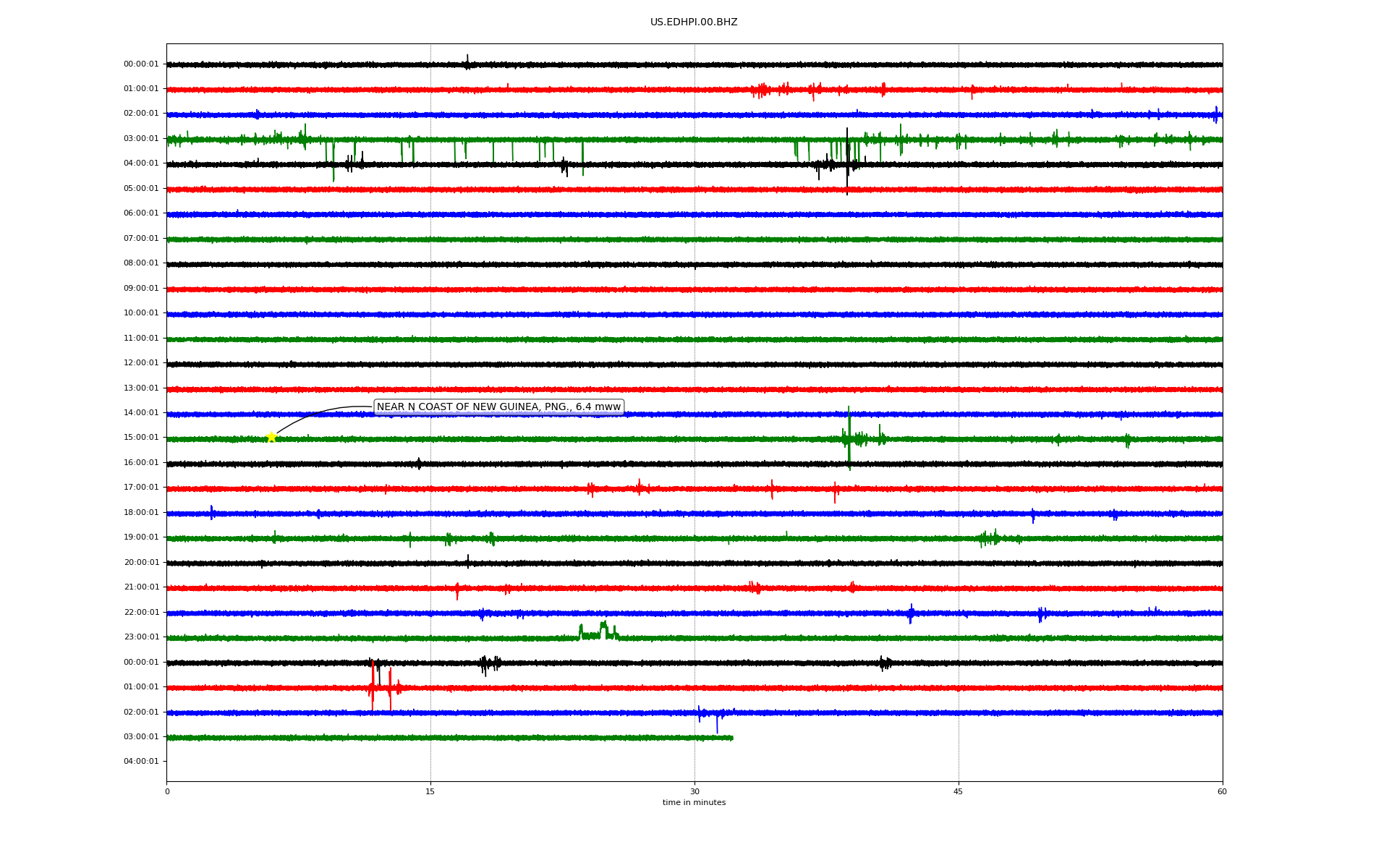This screenshot has width=1389, height=868.
Task: Click the 20:00:01 hour label
Action: pyautogui.click(x=141, y=563)
